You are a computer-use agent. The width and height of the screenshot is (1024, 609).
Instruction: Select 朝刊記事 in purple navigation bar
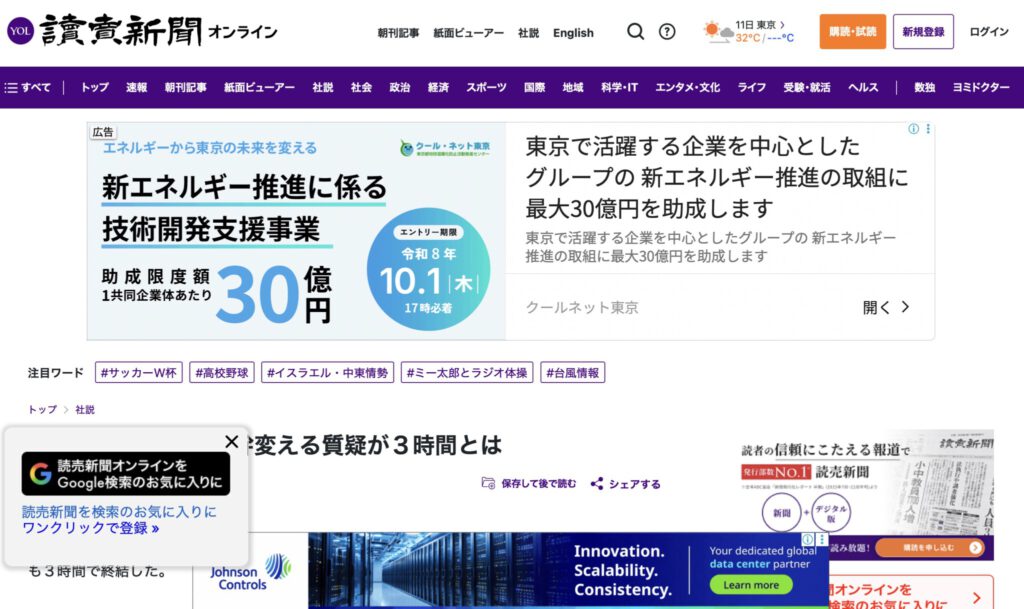tap(185, 87)
